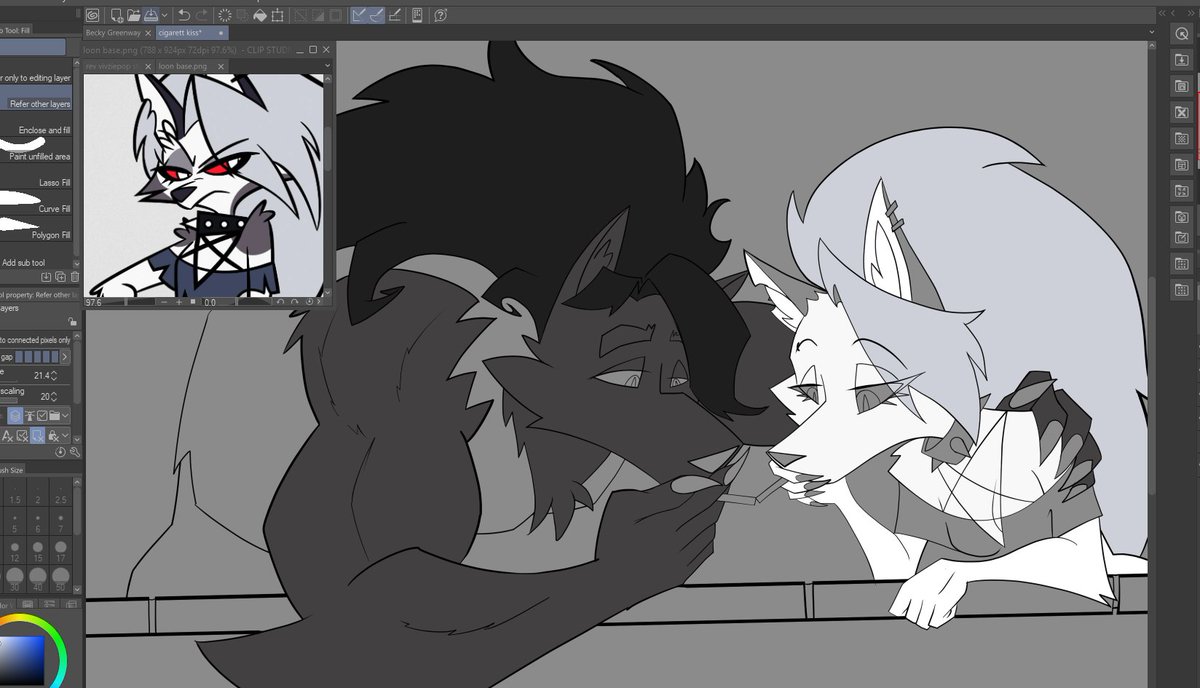The height and width of the screenshot is (688, 1200).
Task: Click the Redo arrow icon
Action: pyautogui.click(x=202, y=15)
